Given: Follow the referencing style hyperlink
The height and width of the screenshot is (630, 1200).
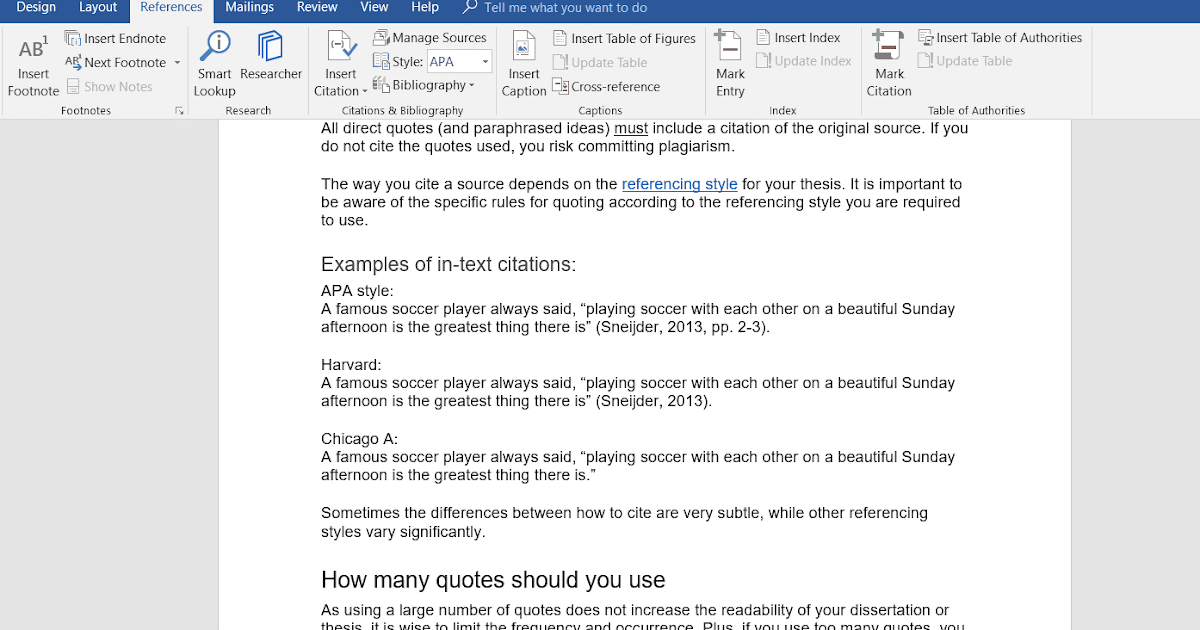Looking at the screenshot, I should pyautogui.click(x=680, y=184).
